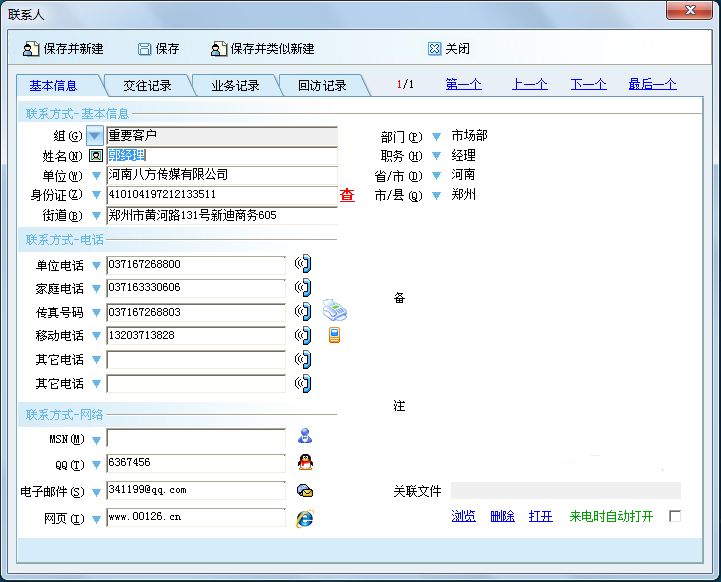Click the email envelope icon beside 电子邮件

[305, 490]
